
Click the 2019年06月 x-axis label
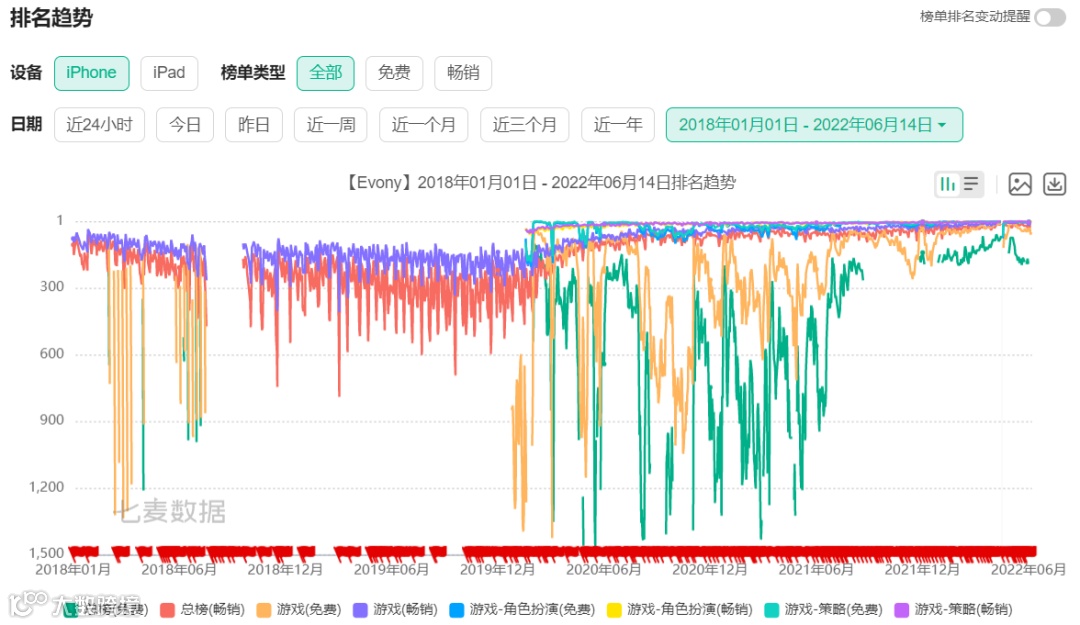click(x=391, y=570)
